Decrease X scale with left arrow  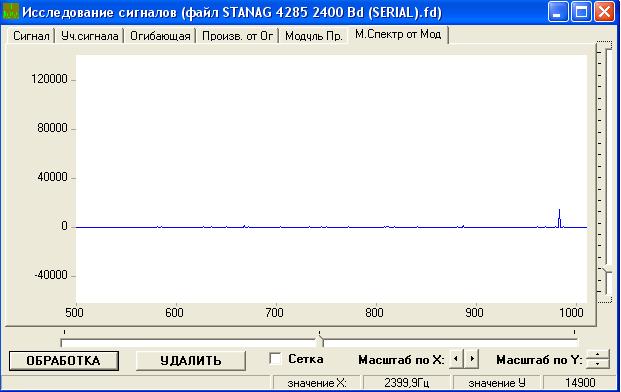point(456,359)
